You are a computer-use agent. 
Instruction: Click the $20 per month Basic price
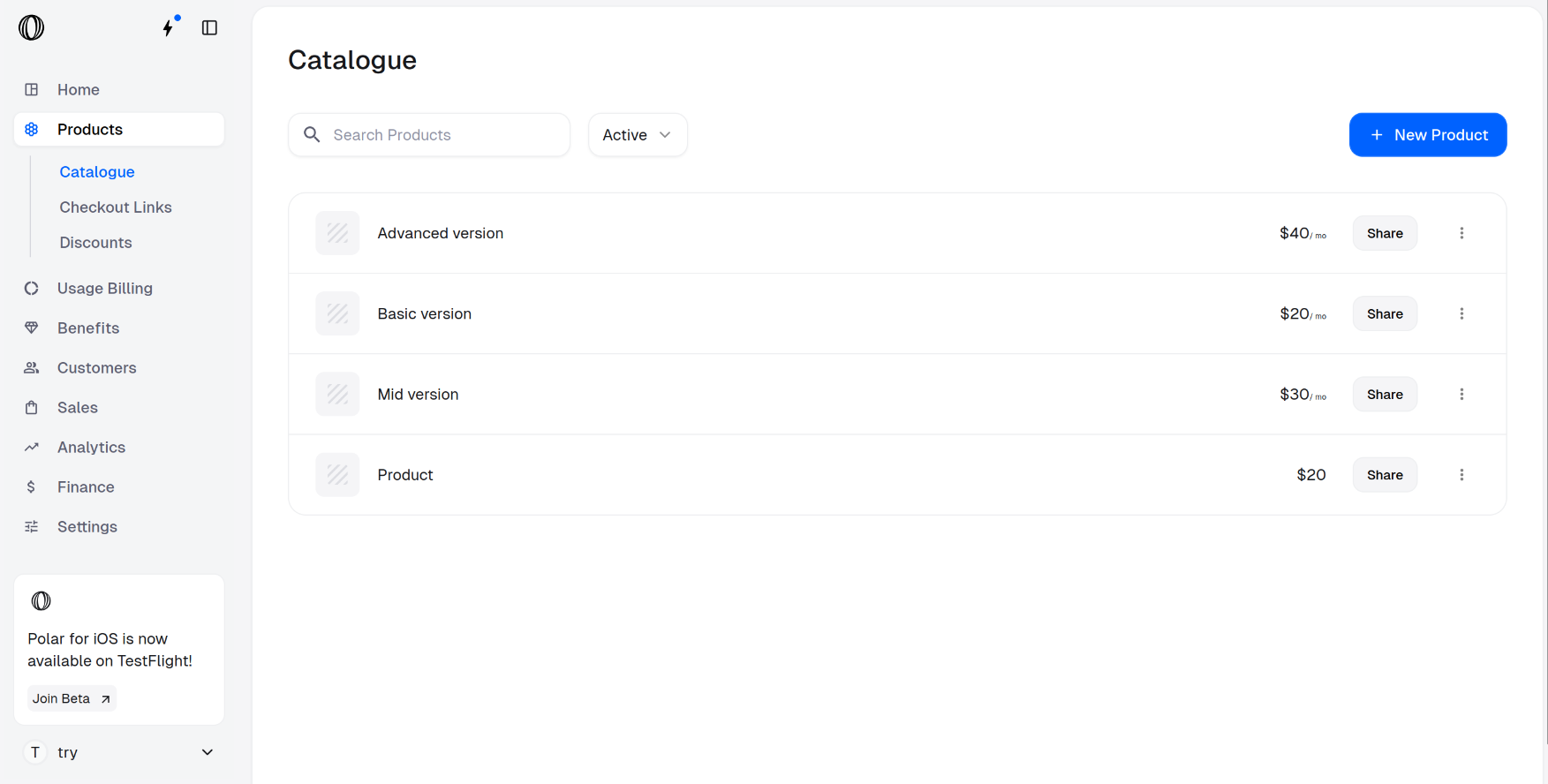[1303, 313]
